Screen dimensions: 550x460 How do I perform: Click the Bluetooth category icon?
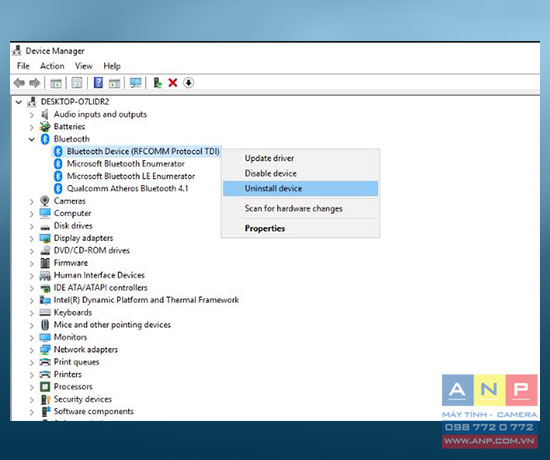[45, 139]
